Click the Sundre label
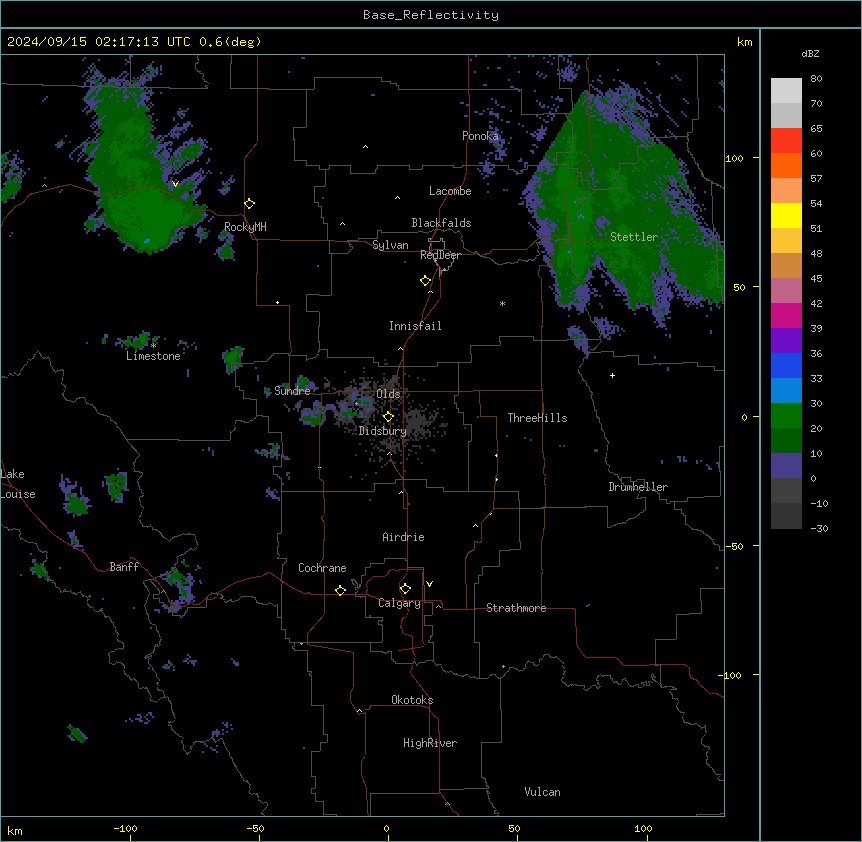The image size is (862, 842). tap(292, 391)
